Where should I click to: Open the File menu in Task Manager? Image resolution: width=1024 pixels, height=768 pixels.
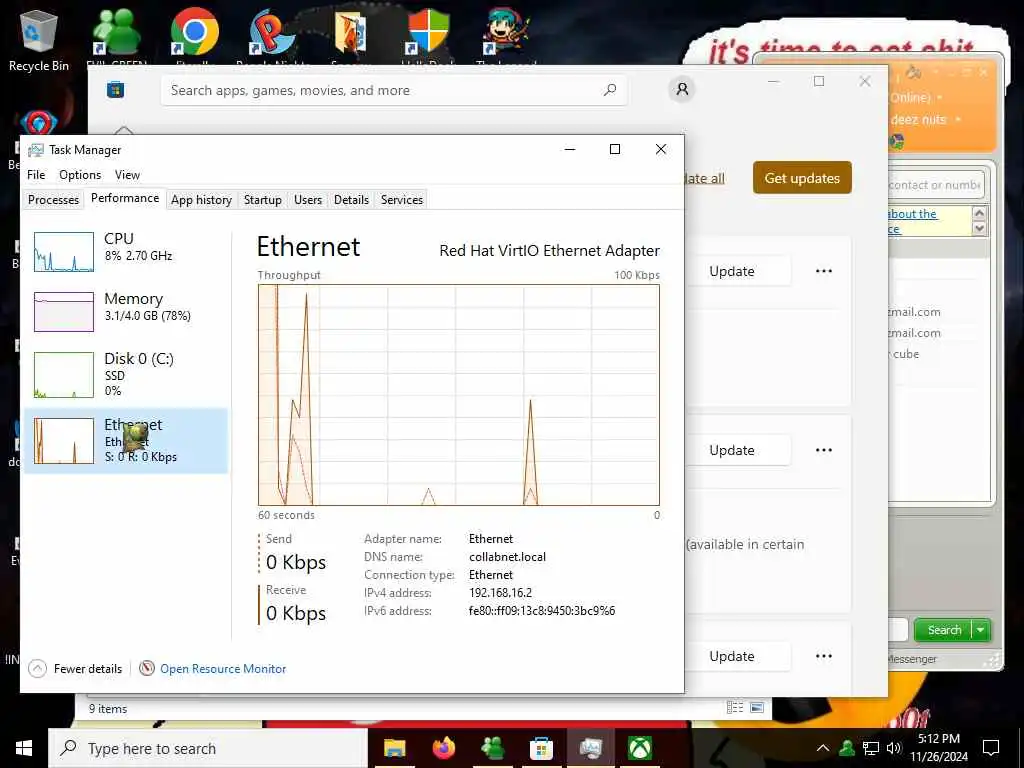point(36,174)
